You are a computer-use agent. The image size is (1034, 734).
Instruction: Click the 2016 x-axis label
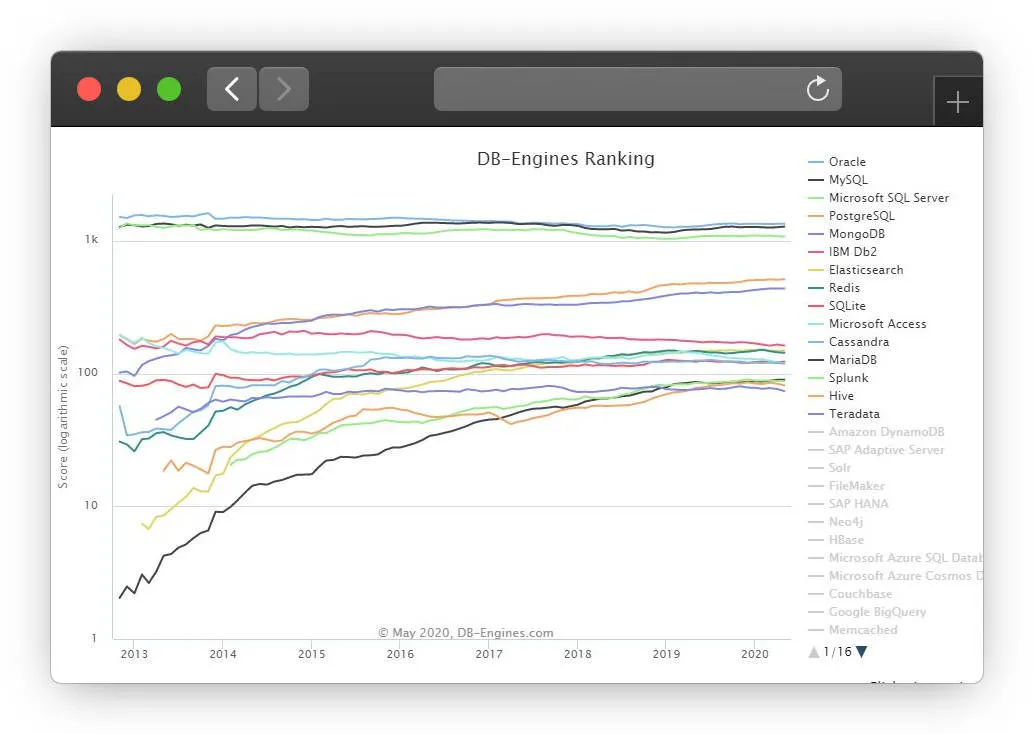[x=400, y=654]
